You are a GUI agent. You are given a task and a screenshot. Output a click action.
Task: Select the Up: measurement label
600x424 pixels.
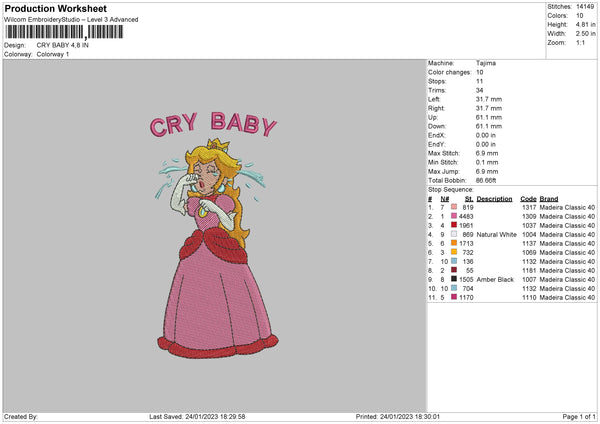coord(433,117)
